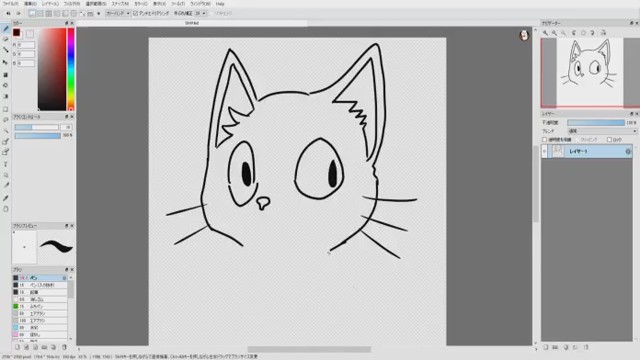Select the ぼかし brush in brush list
Screen dimensions: 640x360
(x=40, y=335)
